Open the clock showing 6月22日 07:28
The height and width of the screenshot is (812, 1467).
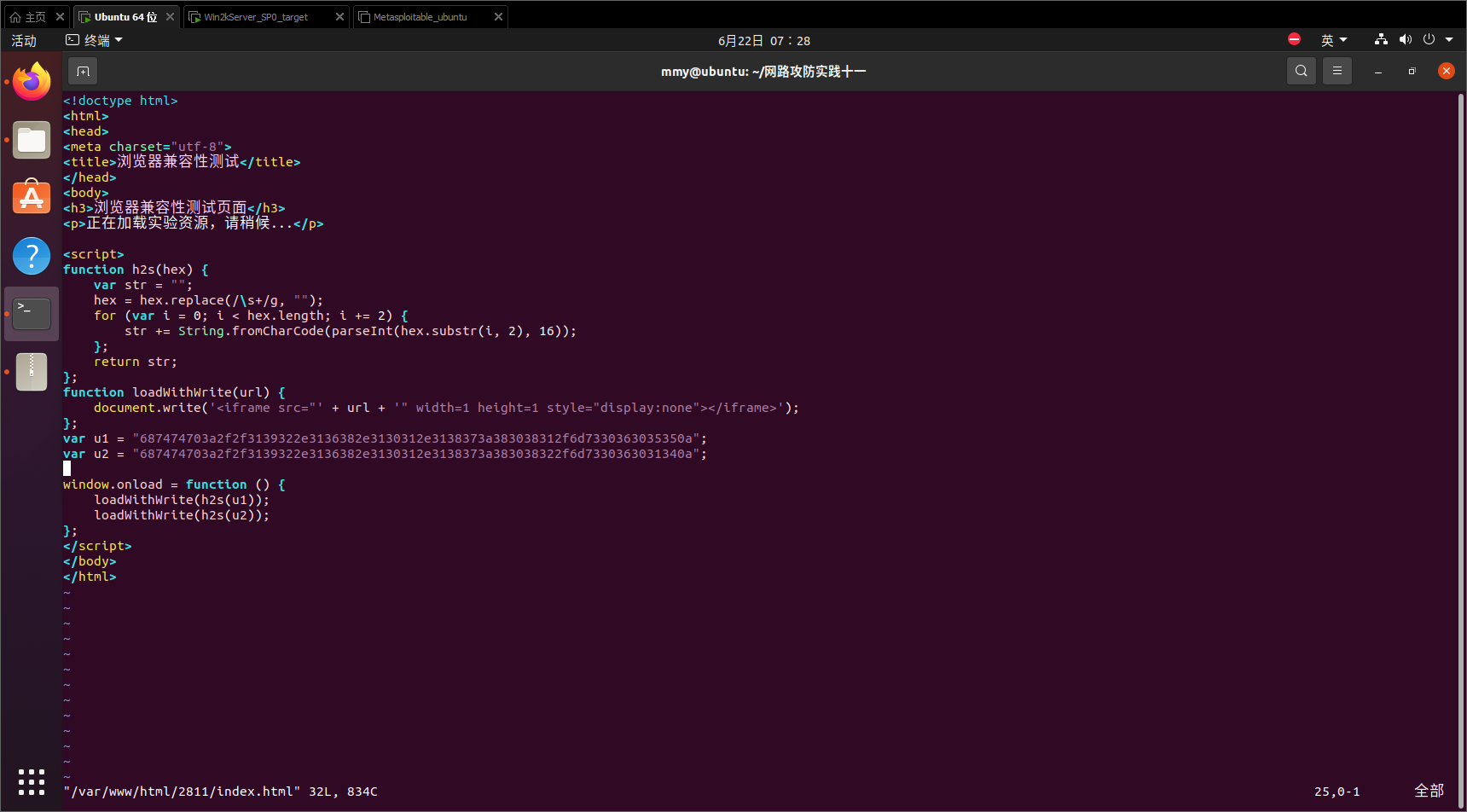tap(764, 41)
